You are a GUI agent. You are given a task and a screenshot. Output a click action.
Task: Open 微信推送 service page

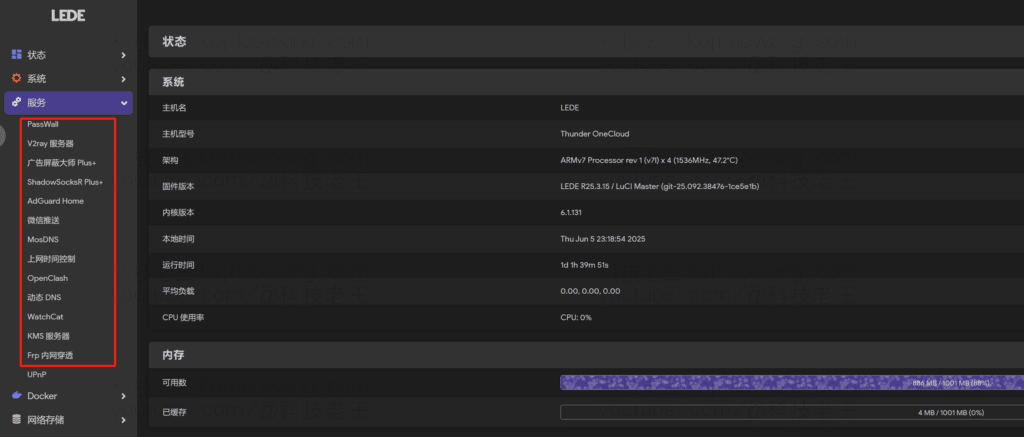click(x=43, y=220)
